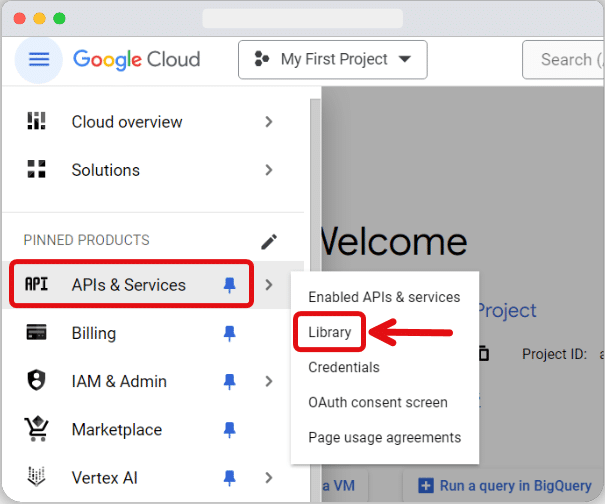Toggle the hamburger navigation menu
The height and width of the screenshot is (504, 605).
(39, 60)
